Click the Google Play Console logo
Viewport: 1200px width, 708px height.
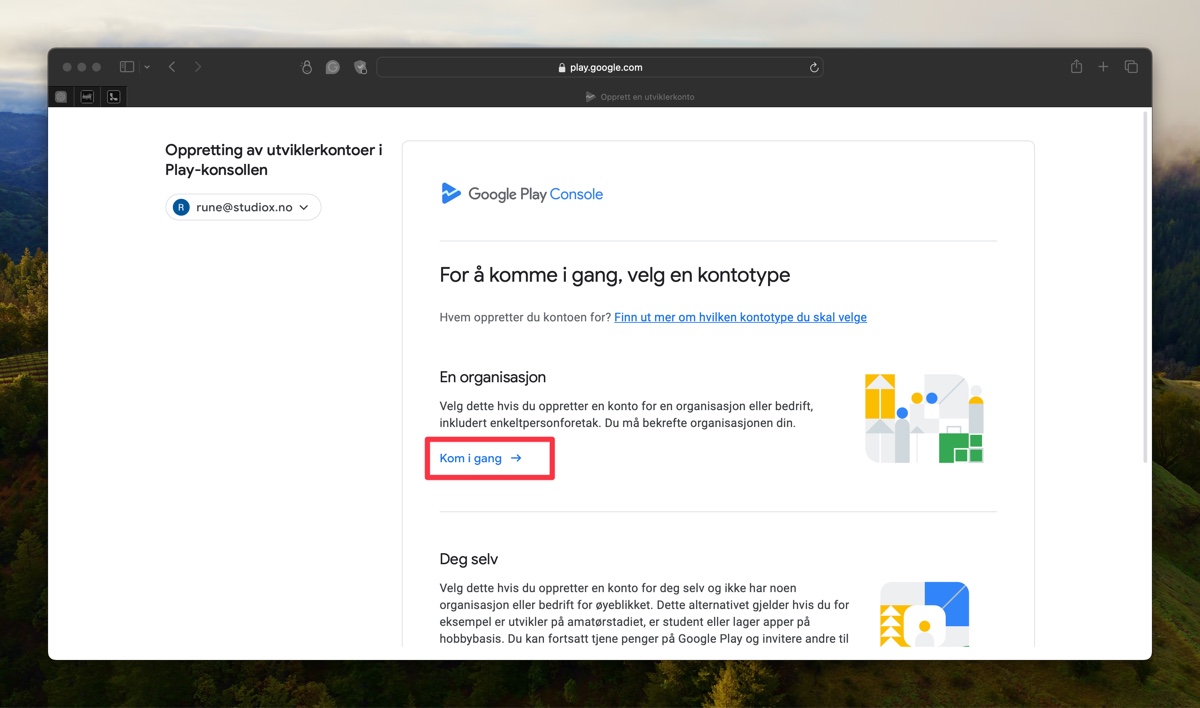pyautogui.click(x=522, y=194)
